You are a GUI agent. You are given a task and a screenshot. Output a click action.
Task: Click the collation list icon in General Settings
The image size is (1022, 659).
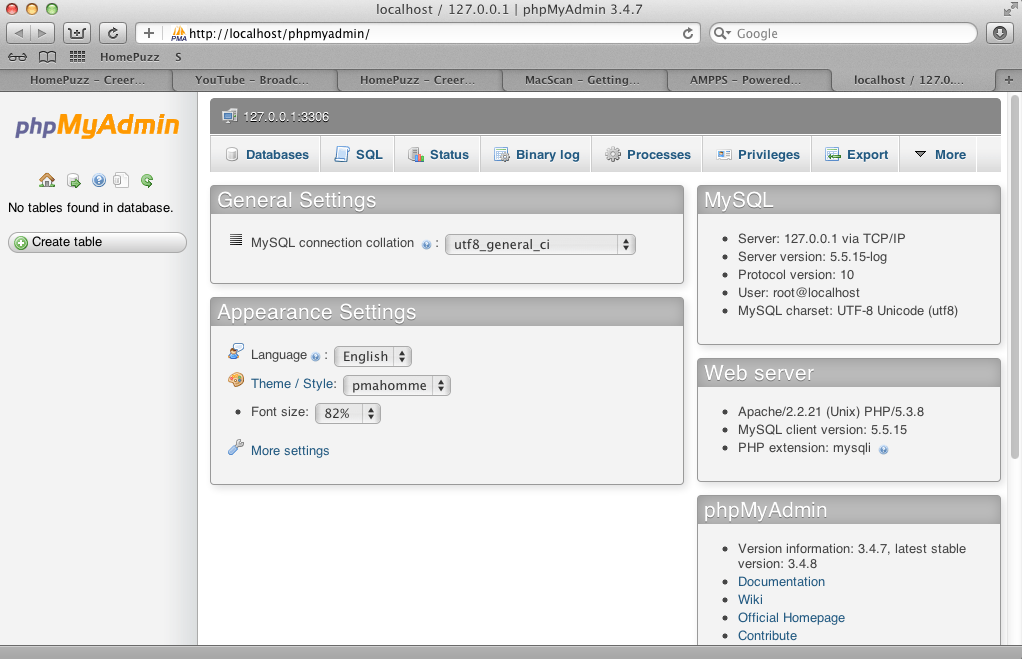(236, 240)
